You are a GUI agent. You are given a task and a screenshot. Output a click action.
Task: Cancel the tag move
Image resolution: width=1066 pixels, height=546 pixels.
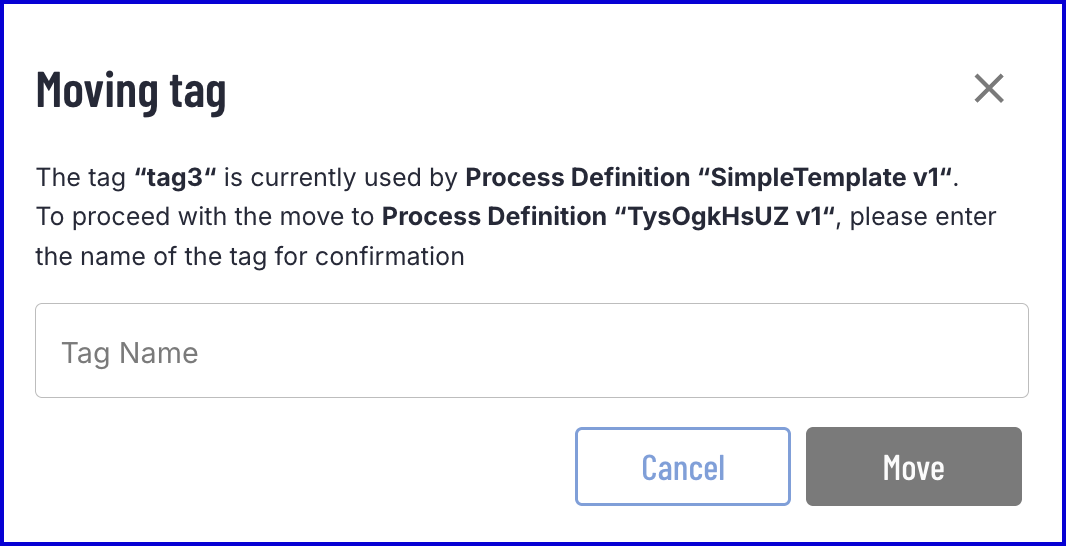click(x=683, y=466)
